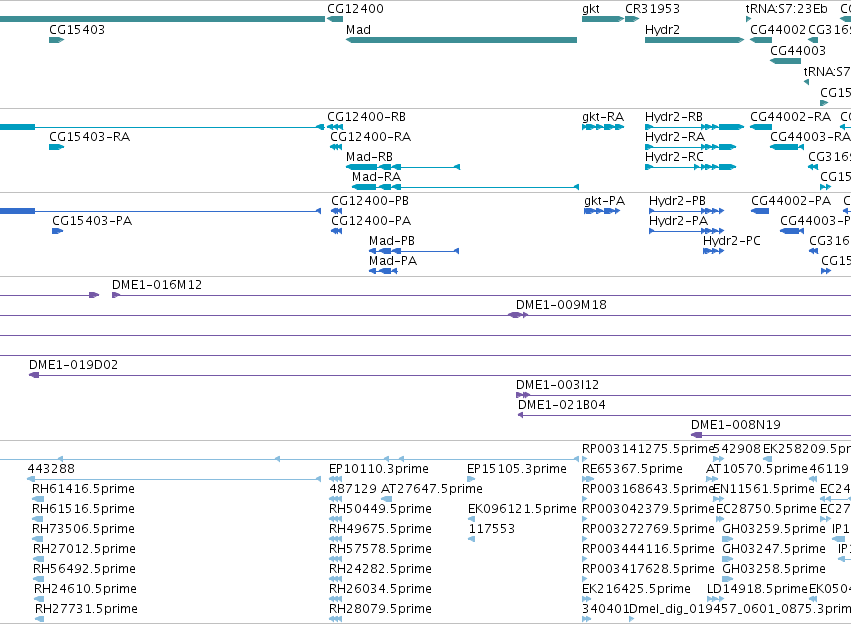The width and height of the screenshot is (851, 624).
Task: Select the GH03247.5prime EST label
Action: tap(773, 549)
